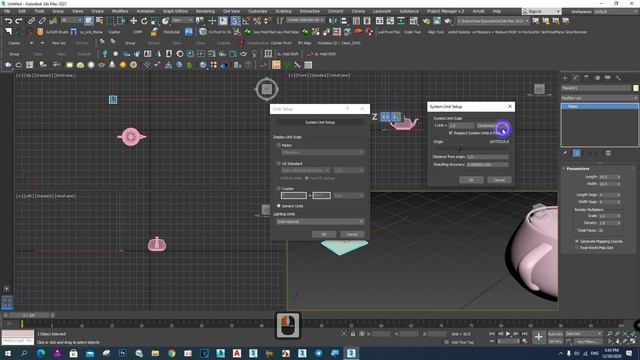Viewport: 640px width, 360px height.
Task: Open the Utilities wrench tab in command panel
Action: tap(618, 78)
